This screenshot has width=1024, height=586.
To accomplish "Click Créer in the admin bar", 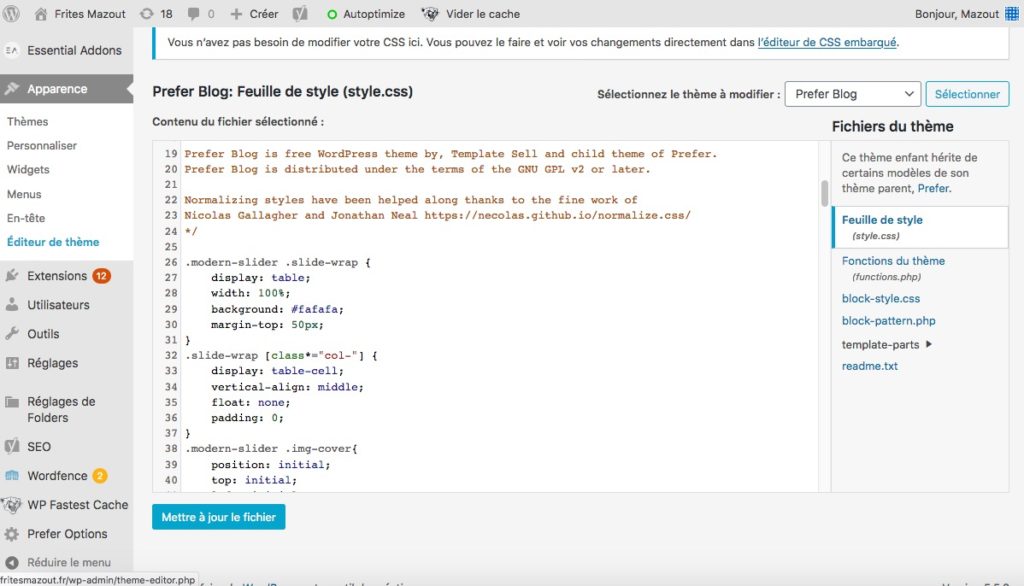I will 264,14.
